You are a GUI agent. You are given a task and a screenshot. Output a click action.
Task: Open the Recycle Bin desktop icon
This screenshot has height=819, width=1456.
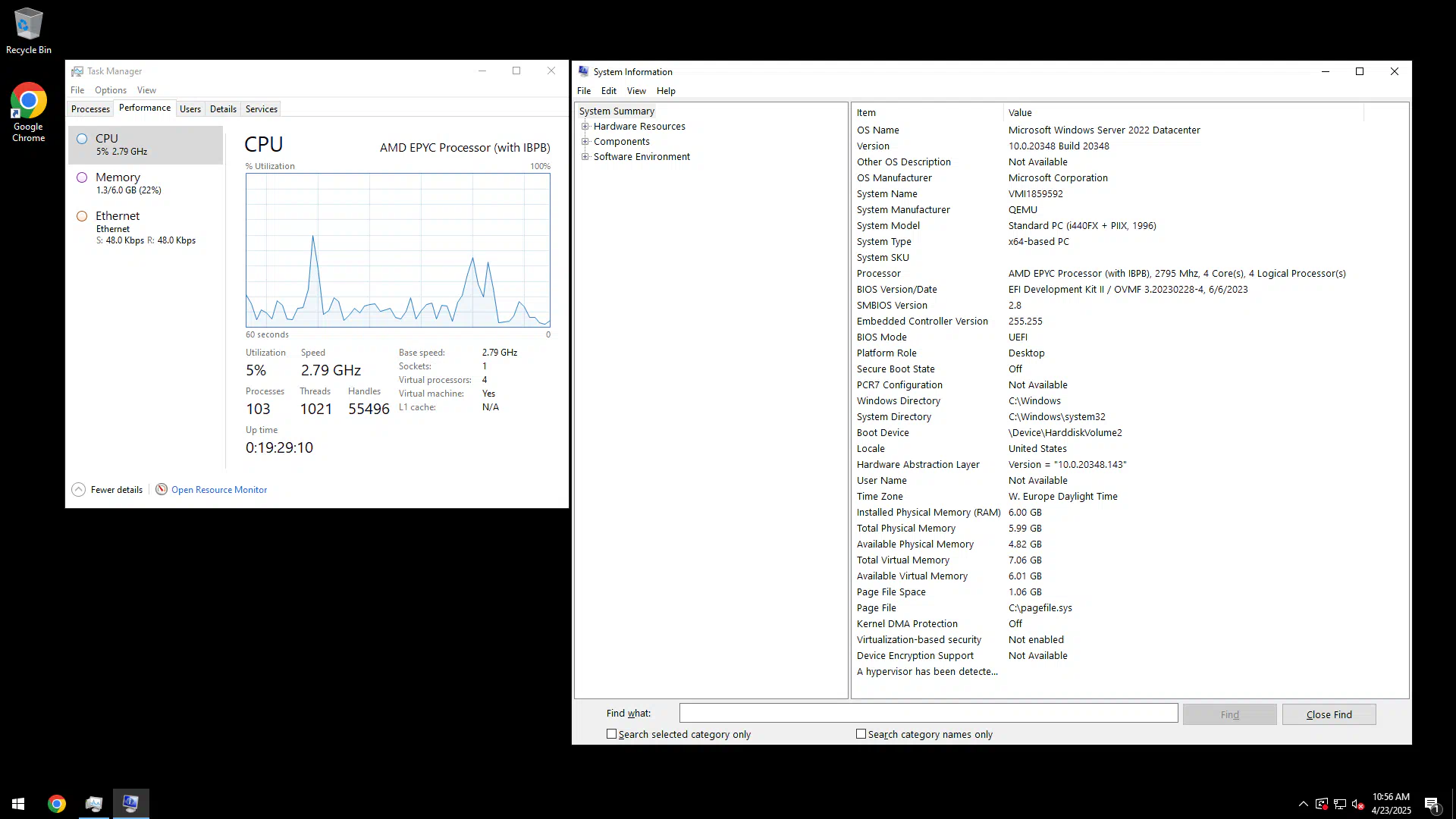(x=28, y=30)
